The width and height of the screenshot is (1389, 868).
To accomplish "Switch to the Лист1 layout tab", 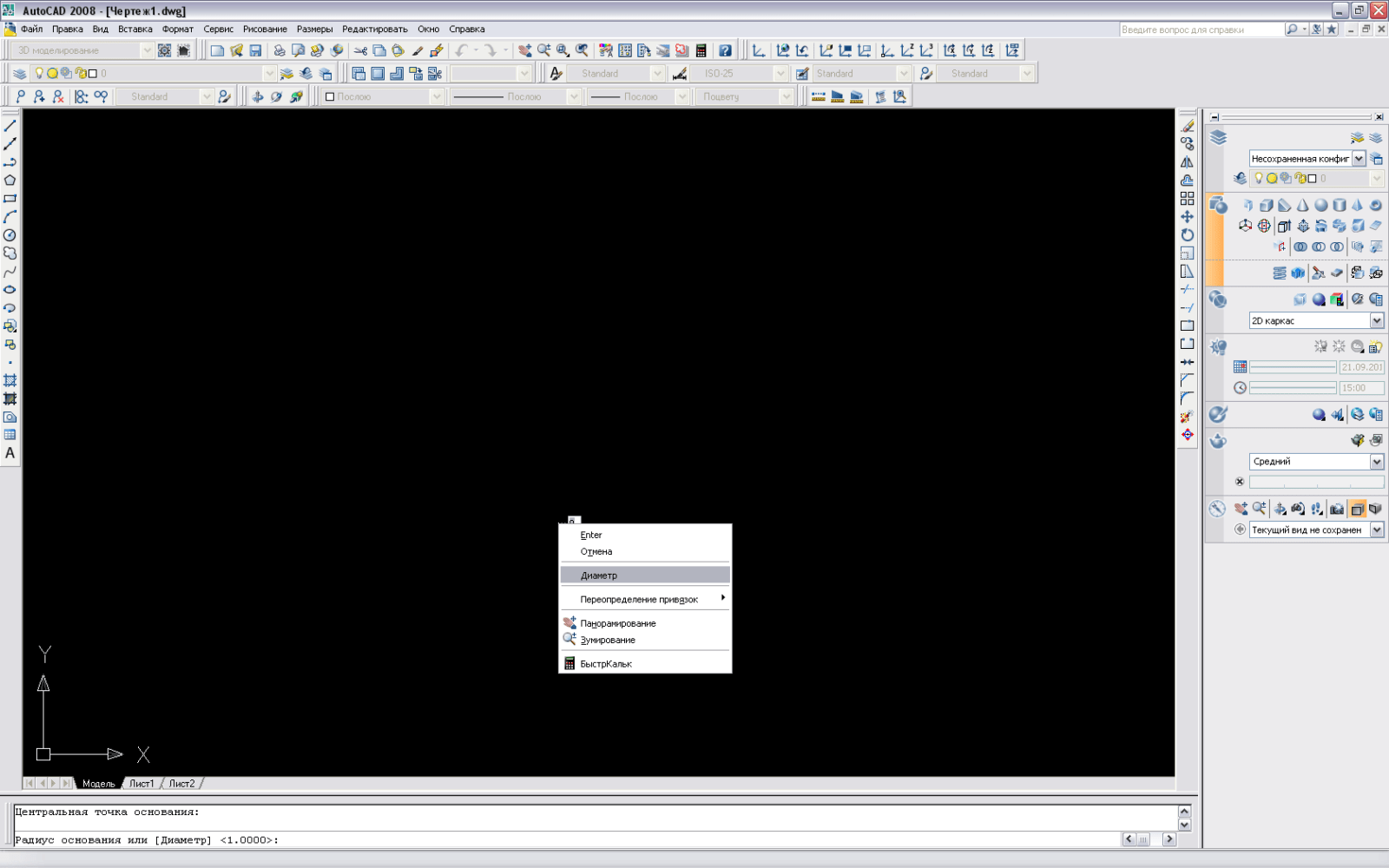I will coord(142,783).
